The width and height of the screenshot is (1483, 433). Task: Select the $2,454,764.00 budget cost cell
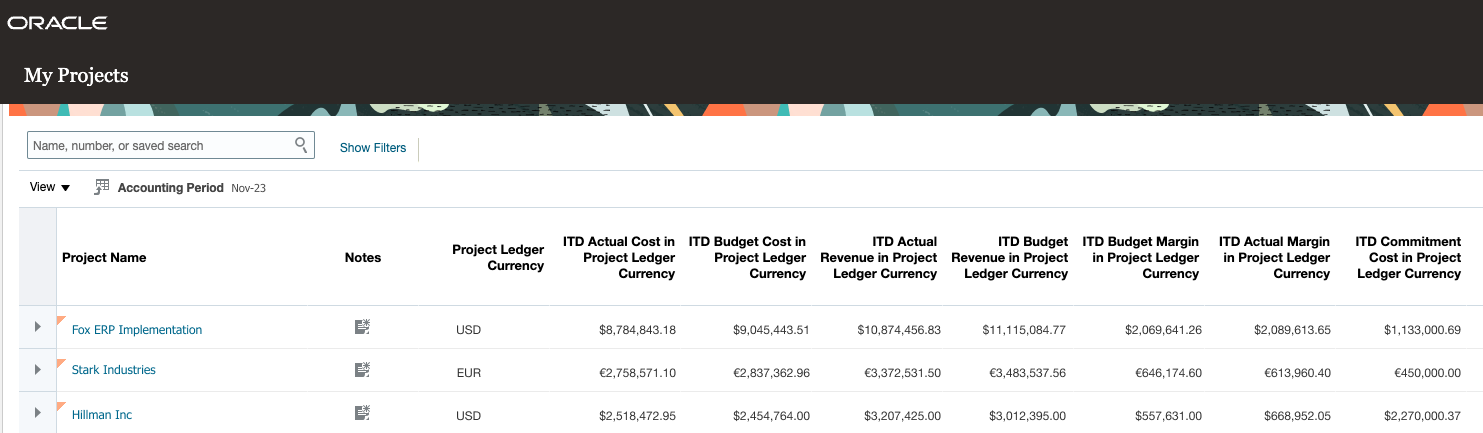[771, 415]
